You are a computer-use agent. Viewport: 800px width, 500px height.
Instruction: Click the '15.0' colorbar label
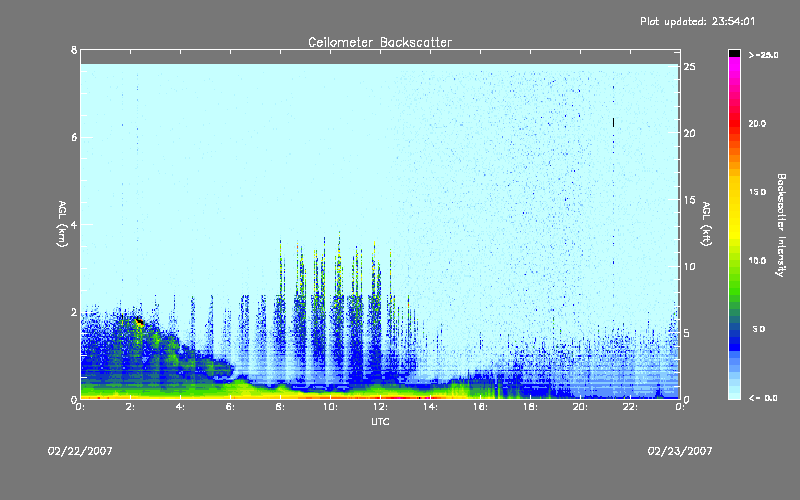757,192
